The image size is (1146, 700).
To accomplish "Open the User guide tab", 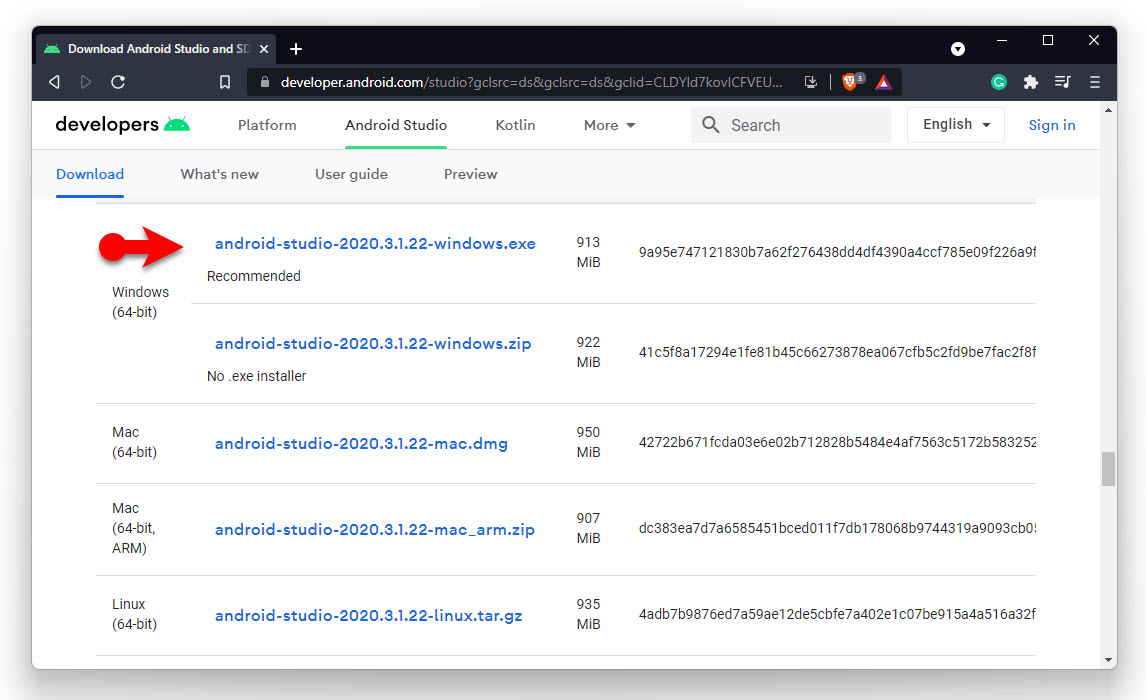I will point(351,174).
